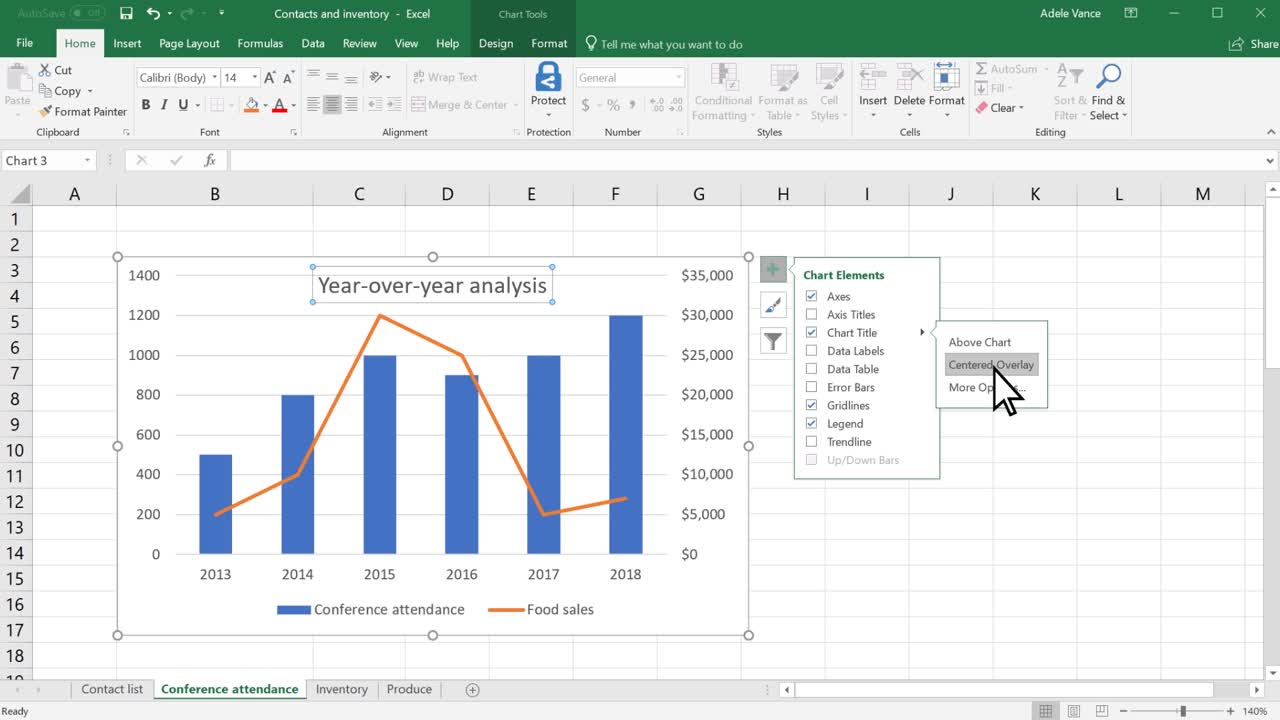
Task: Toggle the AutoSave switch
Action: point(89,14)
